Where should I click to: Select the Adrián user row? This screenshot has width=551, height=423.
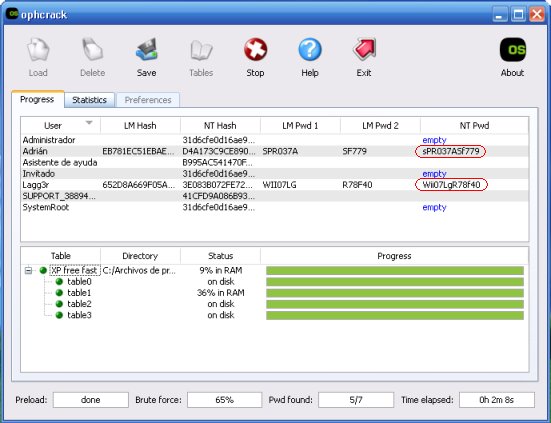click(274, 151)
